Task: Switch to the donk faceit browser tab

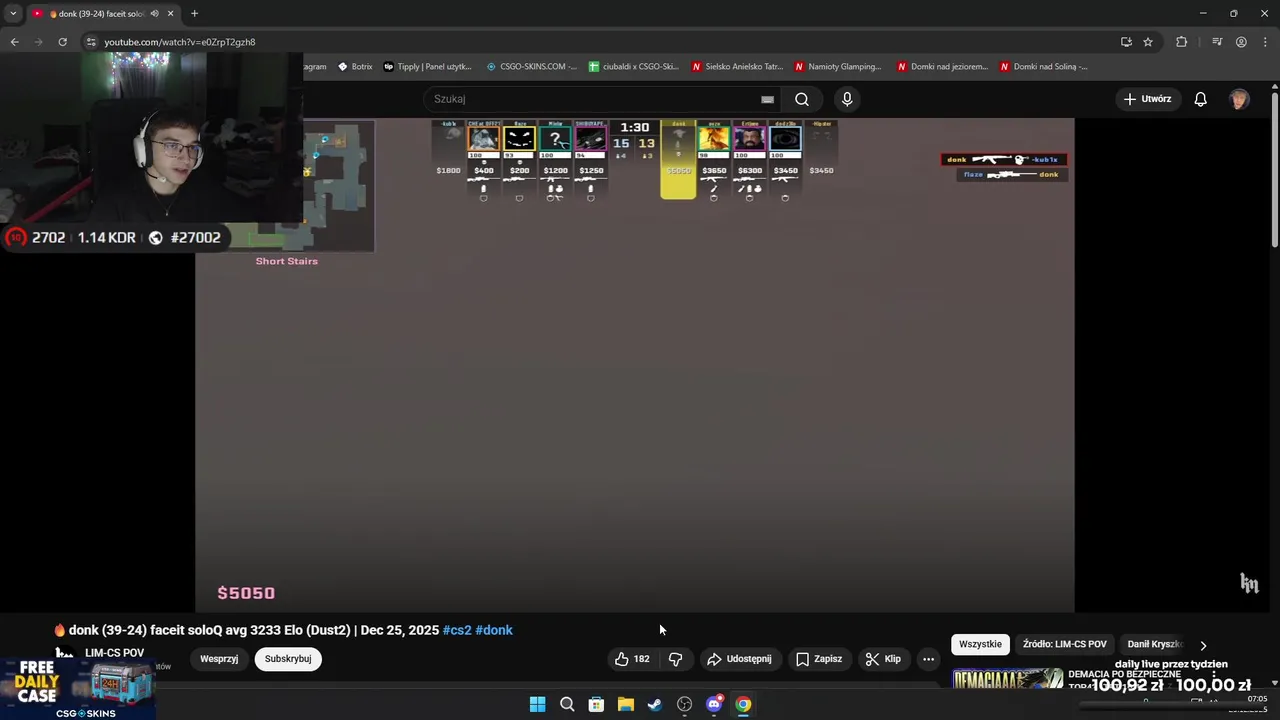Action: point(97,14)
